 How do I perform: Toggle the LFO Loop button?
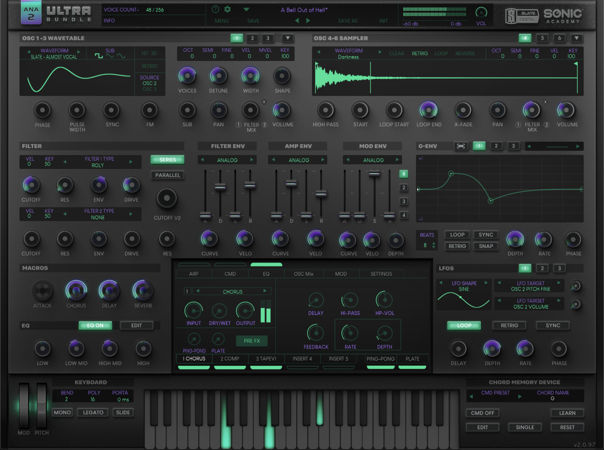460,325
